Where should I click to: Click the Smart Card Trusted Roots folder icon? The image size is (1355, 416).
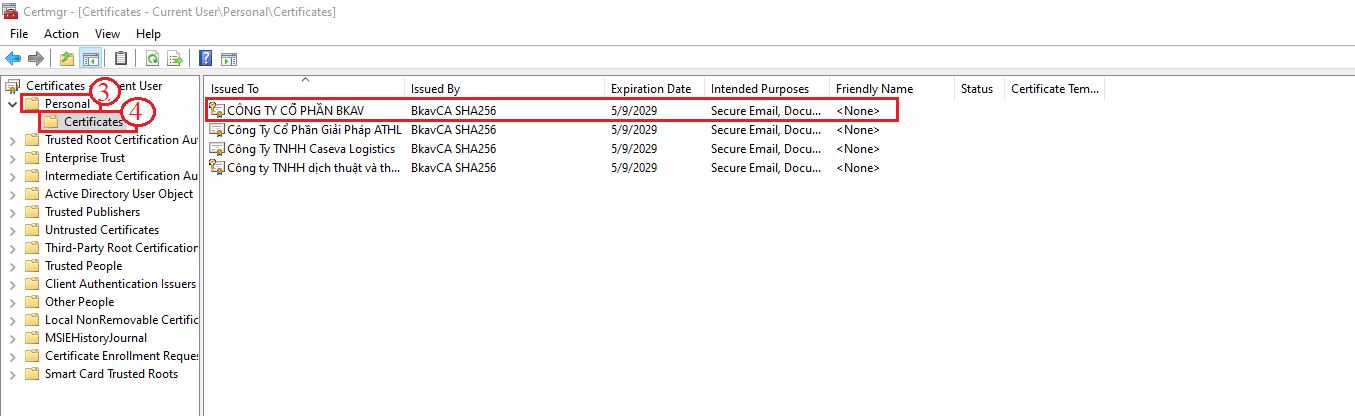pyautogui.click(x=32, y=374)
